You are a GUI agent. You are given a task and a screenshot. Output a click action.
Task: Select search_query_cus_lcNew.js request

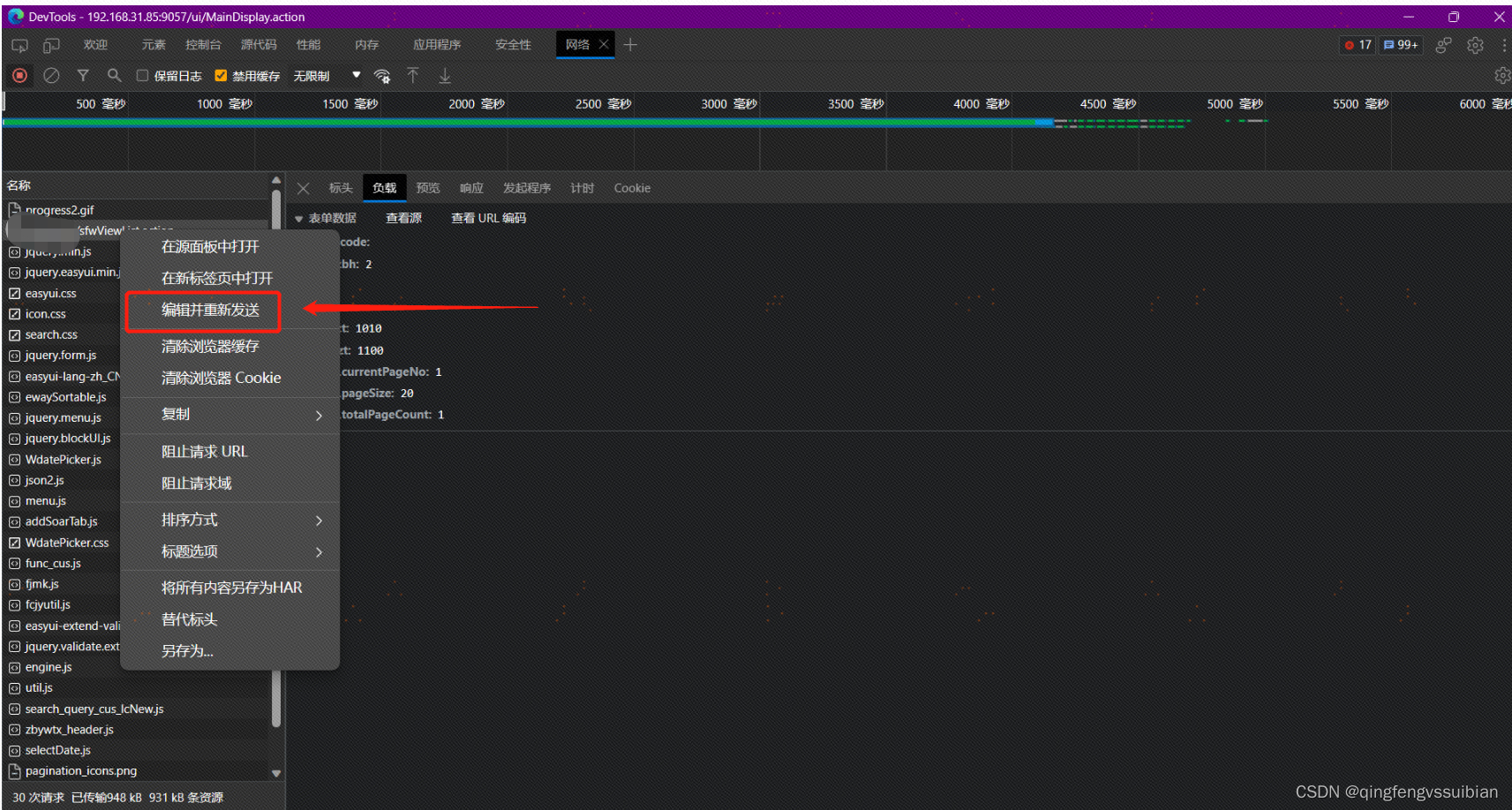pos(136,709)
